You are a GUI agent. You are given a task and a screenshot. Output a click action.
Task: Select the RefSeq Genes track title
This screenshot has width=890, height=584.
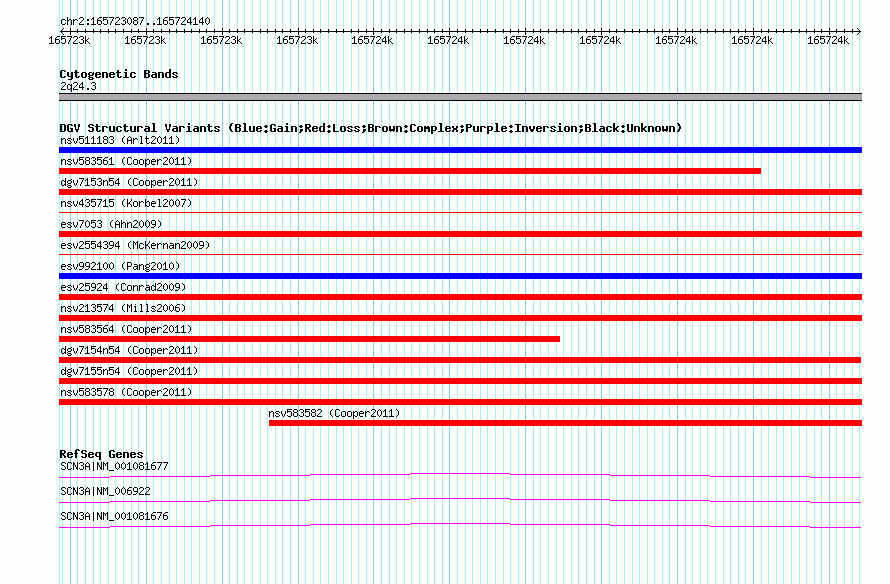point(101,454)
